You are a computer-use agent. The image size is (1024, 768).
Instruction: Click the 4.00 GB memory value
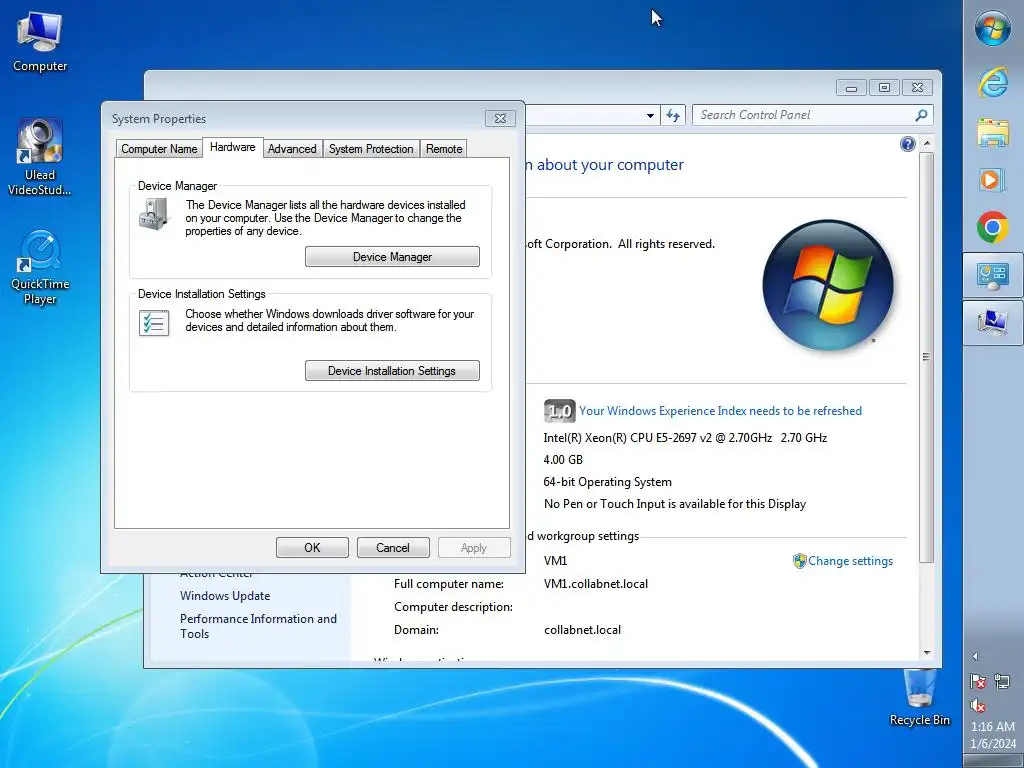[563, 460]
